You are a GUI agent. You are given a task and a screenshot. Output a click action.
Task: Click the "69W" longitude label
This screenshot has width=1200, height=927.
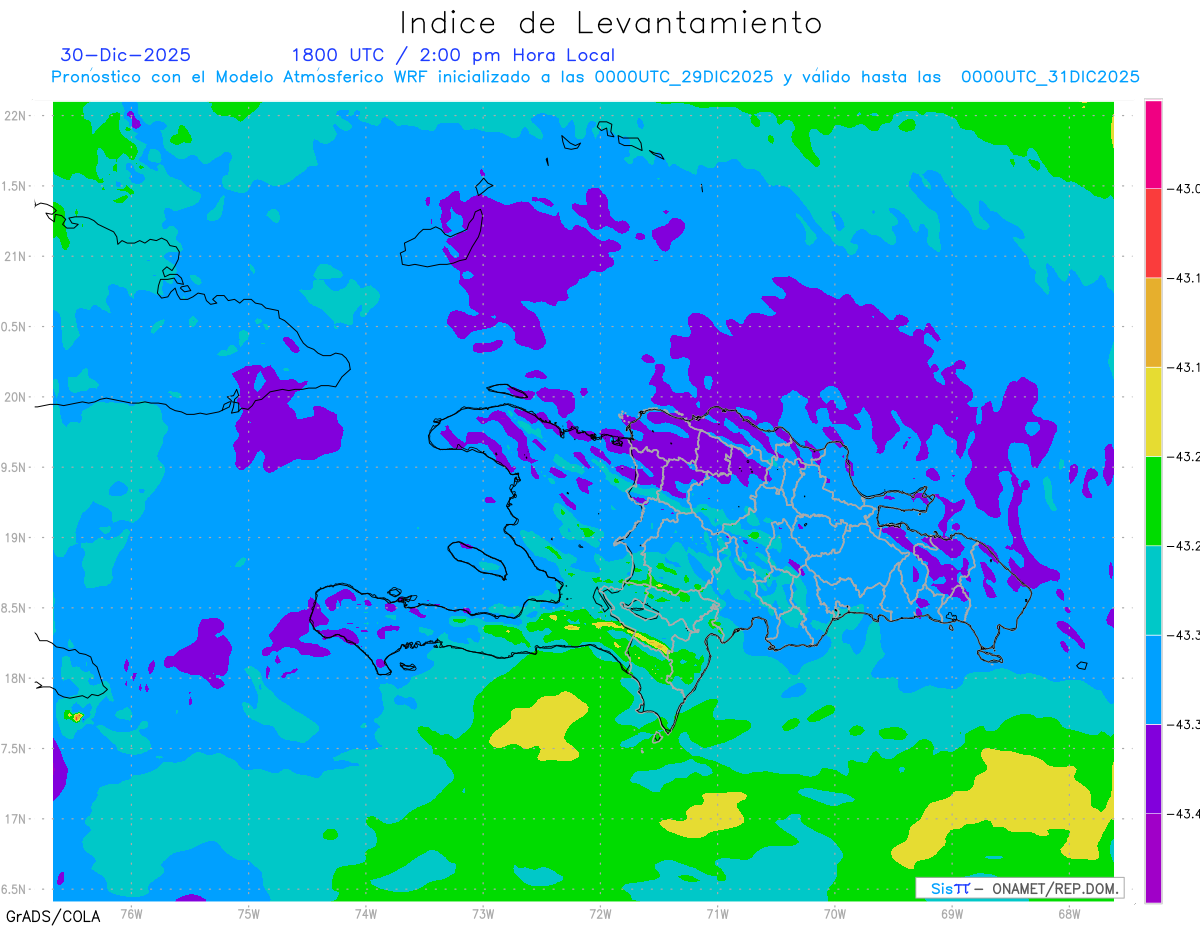tap(952, 912)
